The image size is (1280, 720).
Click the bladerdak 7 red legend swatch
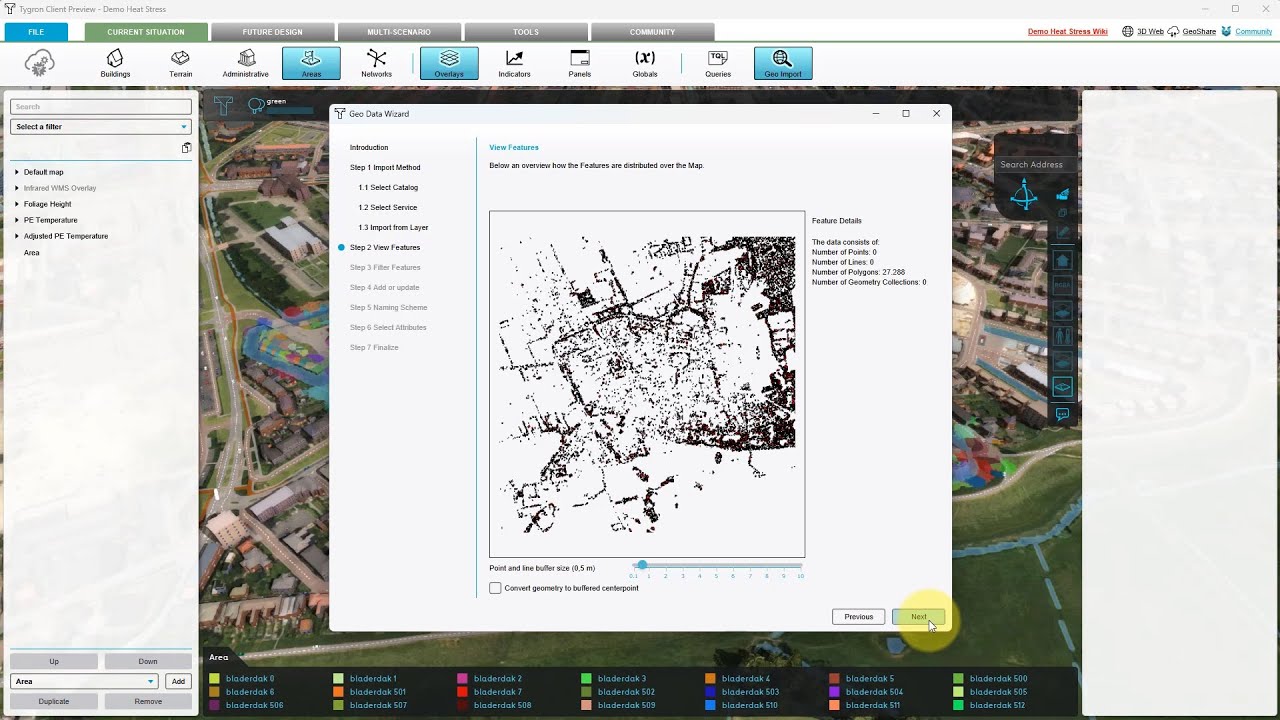pyautogui.click(x=462, y=692)
